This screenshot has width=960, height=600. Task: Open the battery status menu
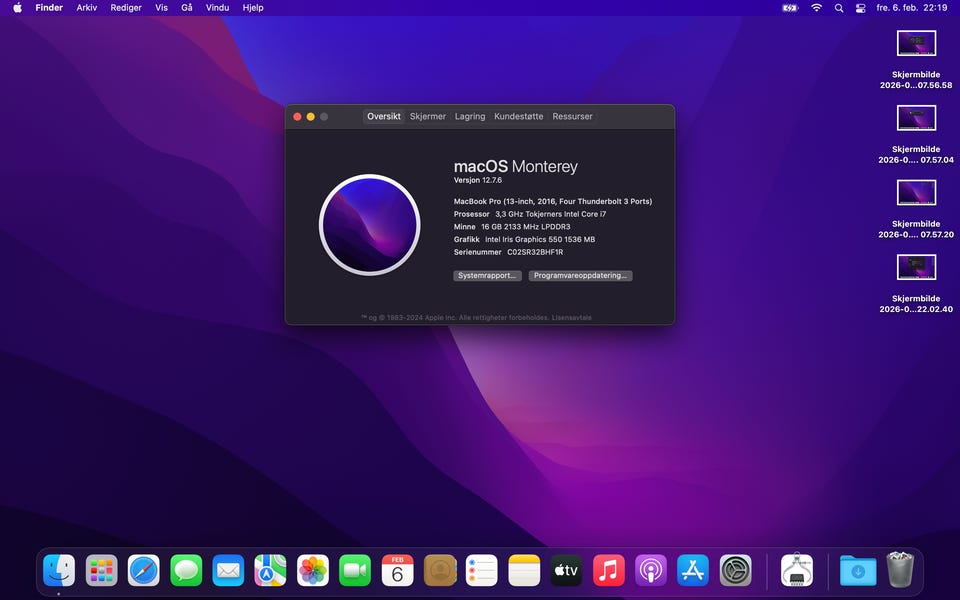point(790,8)
